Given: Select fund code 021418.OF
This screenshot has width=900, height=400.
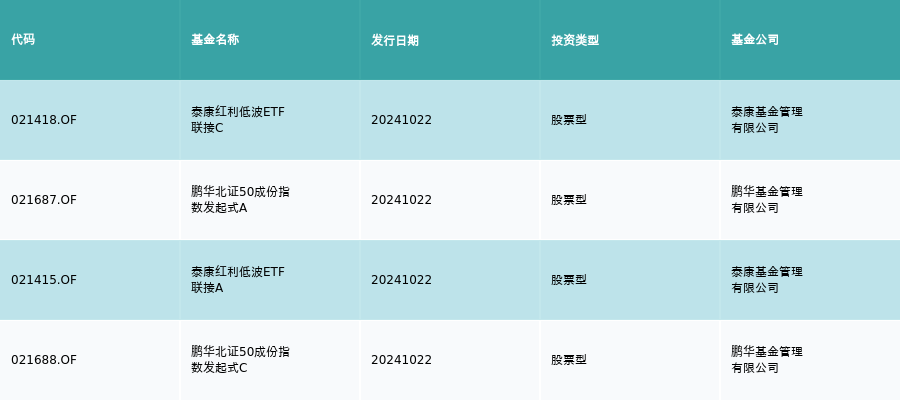Looking at the screenshot, I should [44, 120].
